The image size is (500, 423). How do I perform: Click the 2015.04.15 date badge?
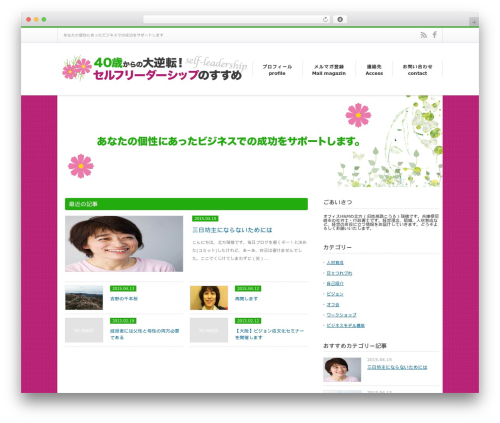click(x=205, y=219)
